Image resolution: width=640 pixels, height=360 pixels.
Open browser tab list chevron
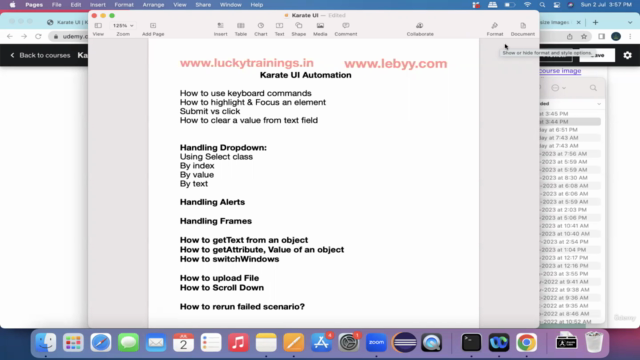(630, 22)
